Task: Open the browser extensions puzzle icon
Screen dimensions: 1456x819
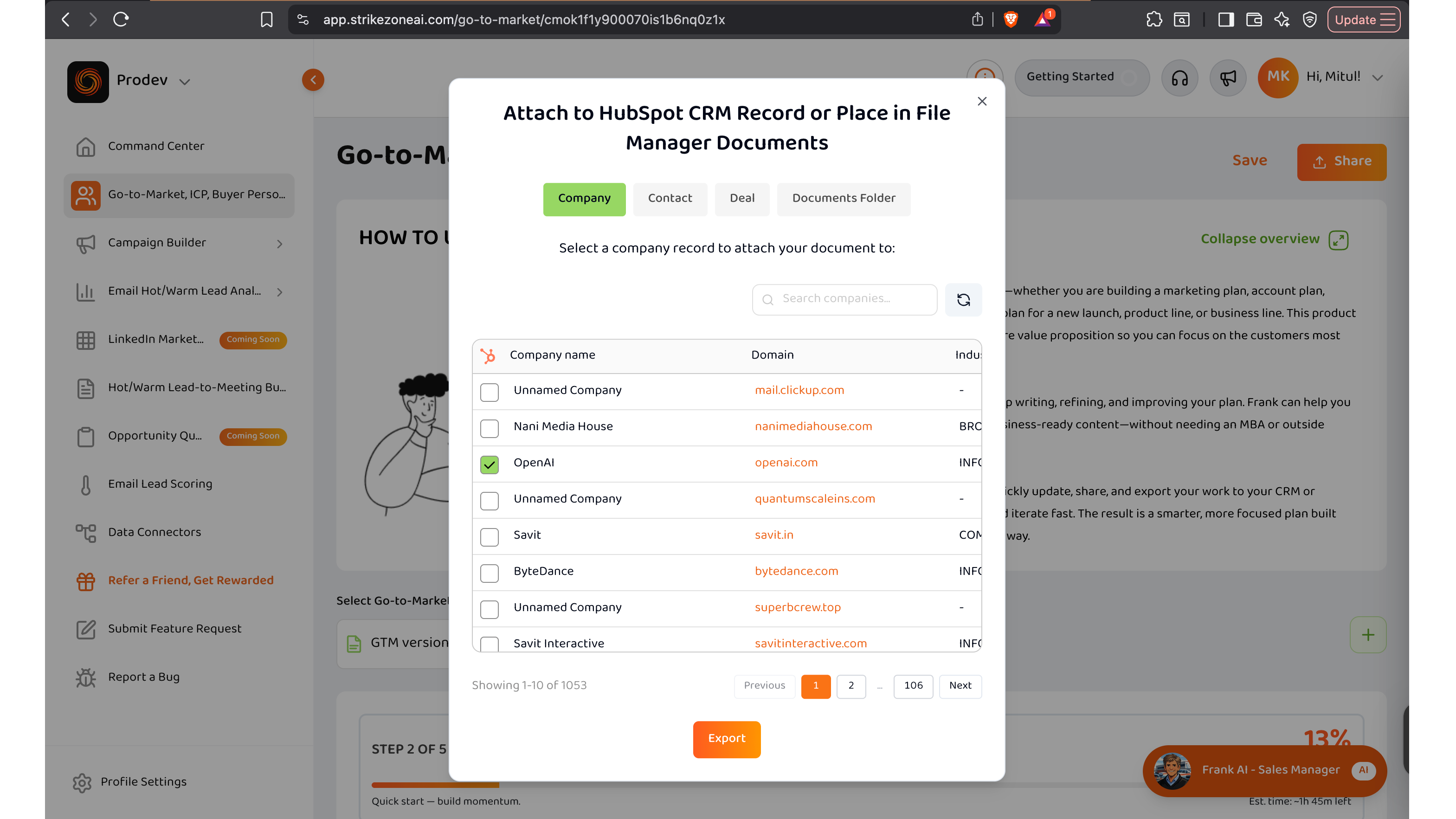Action: 1153,20
